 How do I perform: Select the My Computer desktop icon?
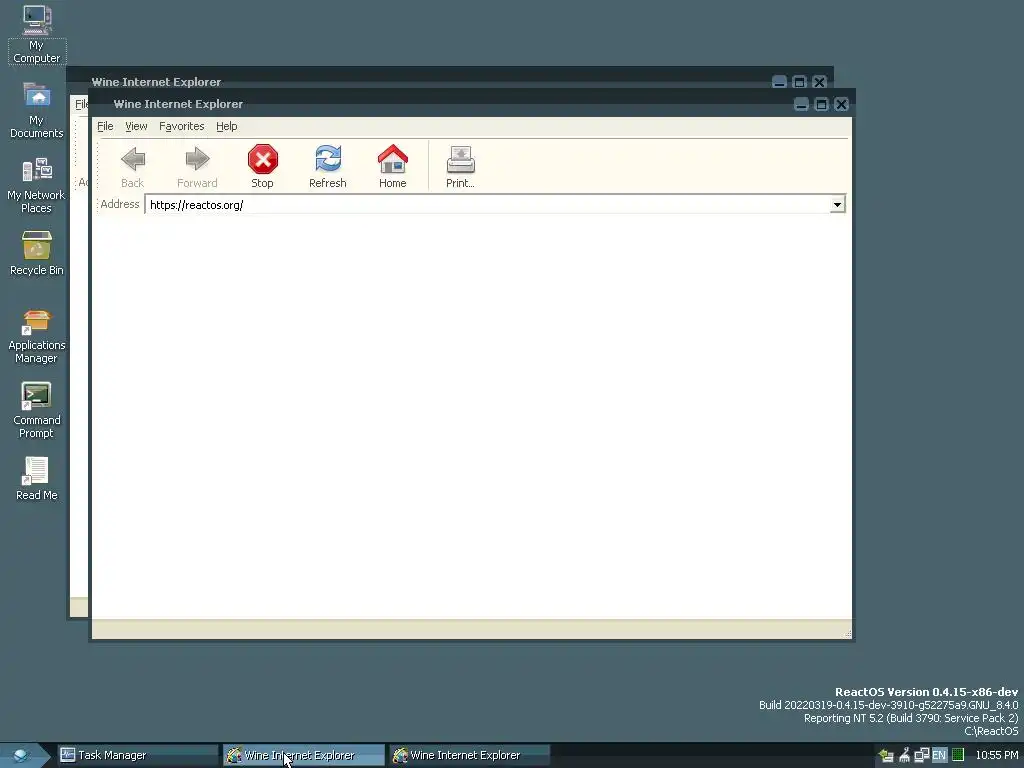coord(37,35)
